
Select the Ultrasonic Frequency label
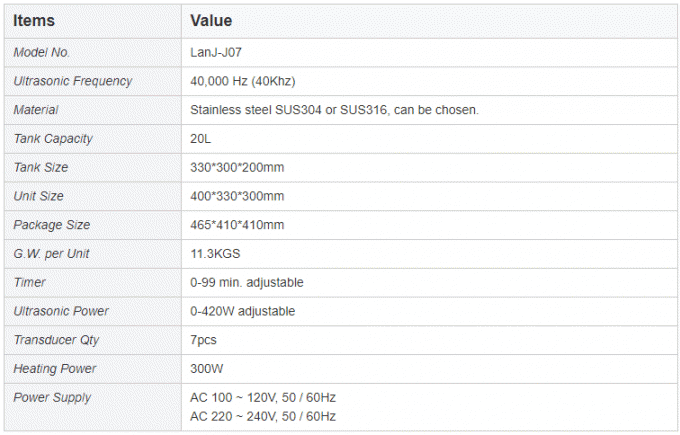click(73, 81)
